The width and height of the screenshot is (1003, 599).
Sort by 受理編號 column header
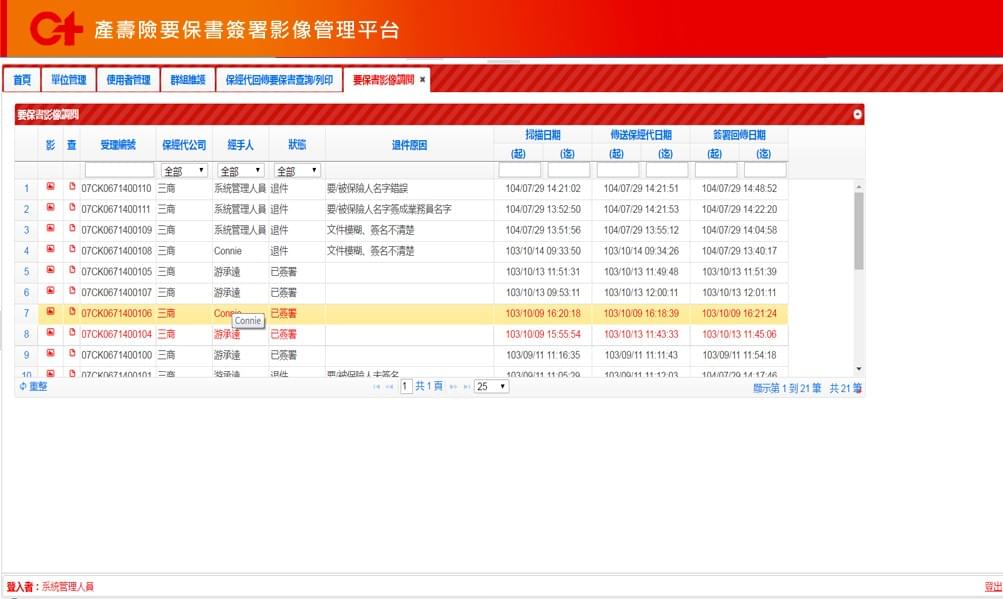118,145
